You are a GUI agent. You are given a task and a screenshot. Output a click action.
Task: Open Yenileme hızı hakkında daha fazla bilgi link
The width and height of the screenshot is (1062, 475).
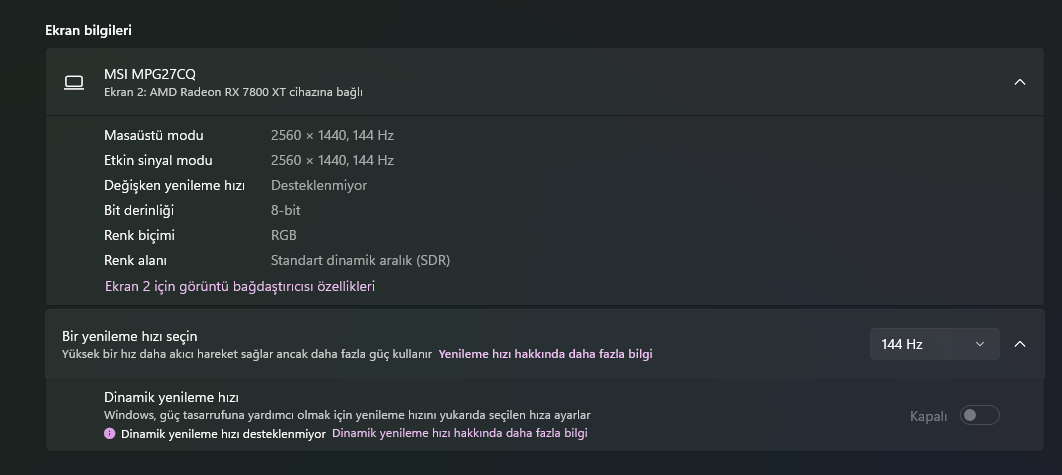[x=545, y=354]
